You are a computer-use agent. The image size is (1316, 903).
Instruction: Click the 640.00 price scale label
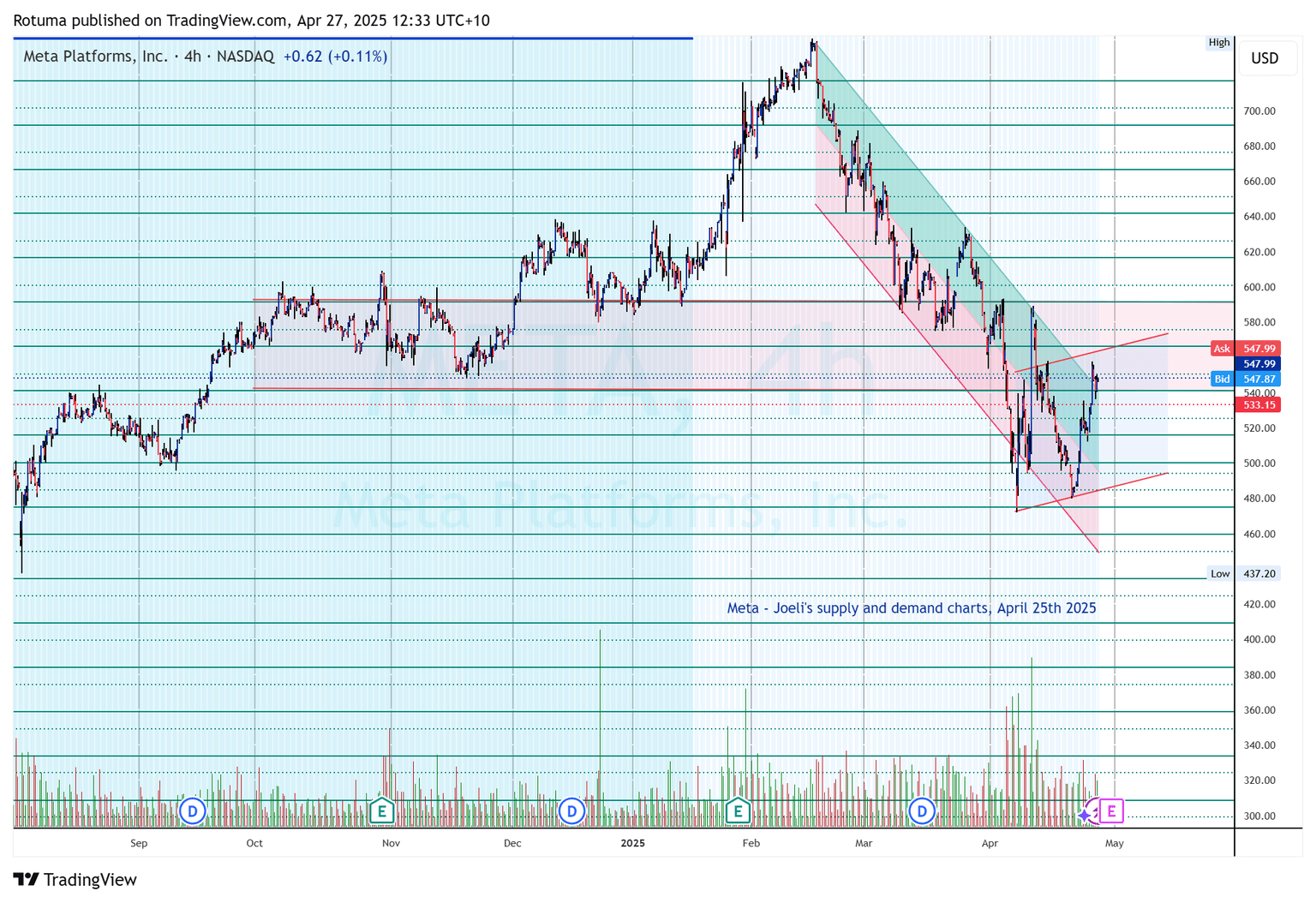pos(1259,217)
